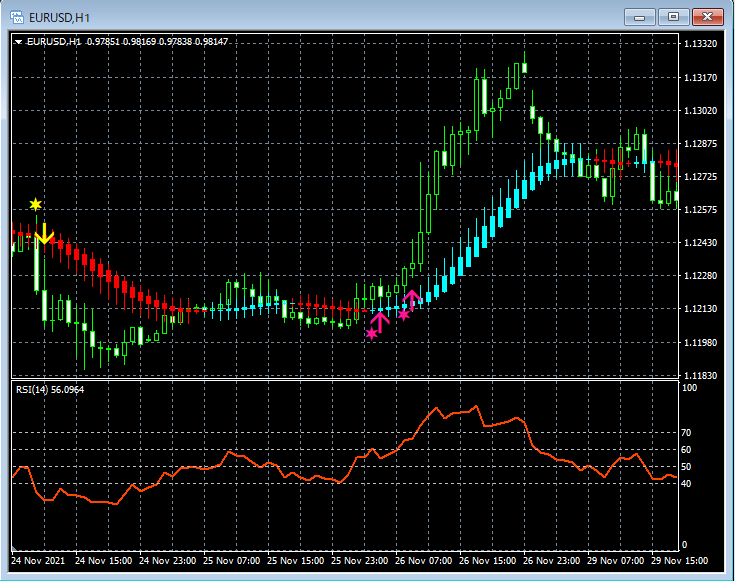Click the 1.12725 price scale label
The width and height of the screenshot is (736, 581).
(x=700, y=176)
